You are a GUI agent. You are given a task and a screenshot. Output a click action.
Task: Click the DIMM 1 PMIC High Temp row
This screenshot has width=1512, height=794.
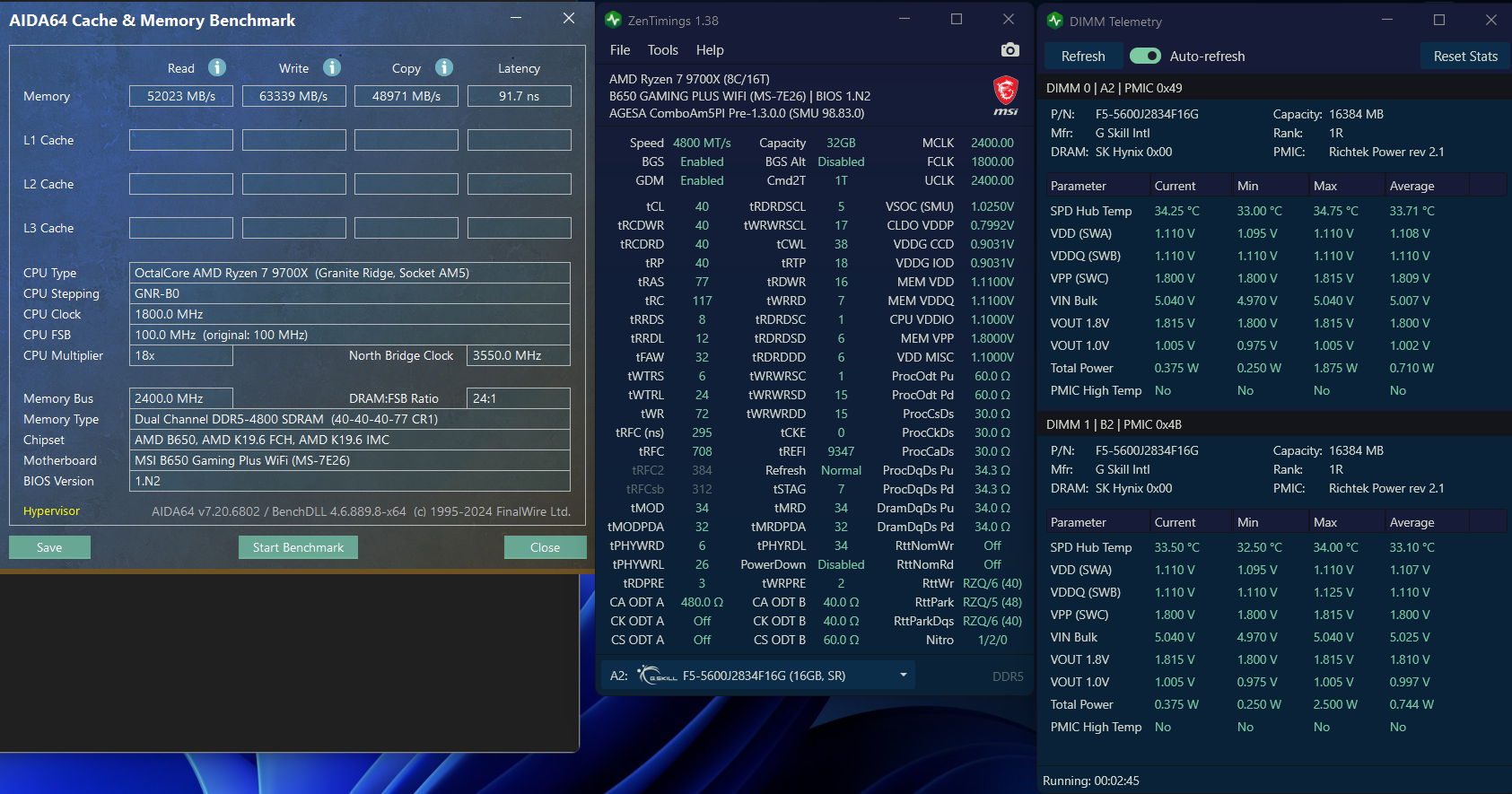coord(1275,727)
